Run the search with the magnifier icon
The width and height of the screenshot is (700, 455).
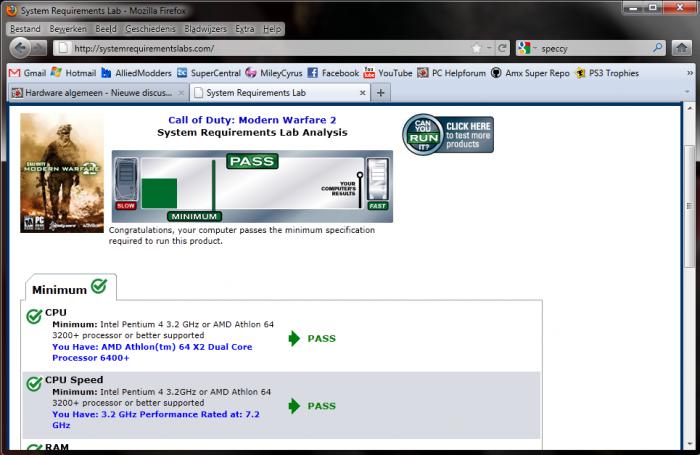pos(658,48)
